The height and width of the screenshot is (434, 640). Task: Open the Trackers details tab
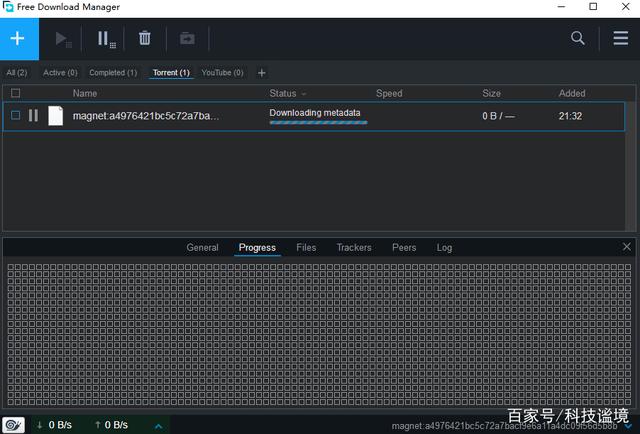(x=354, y=247)
